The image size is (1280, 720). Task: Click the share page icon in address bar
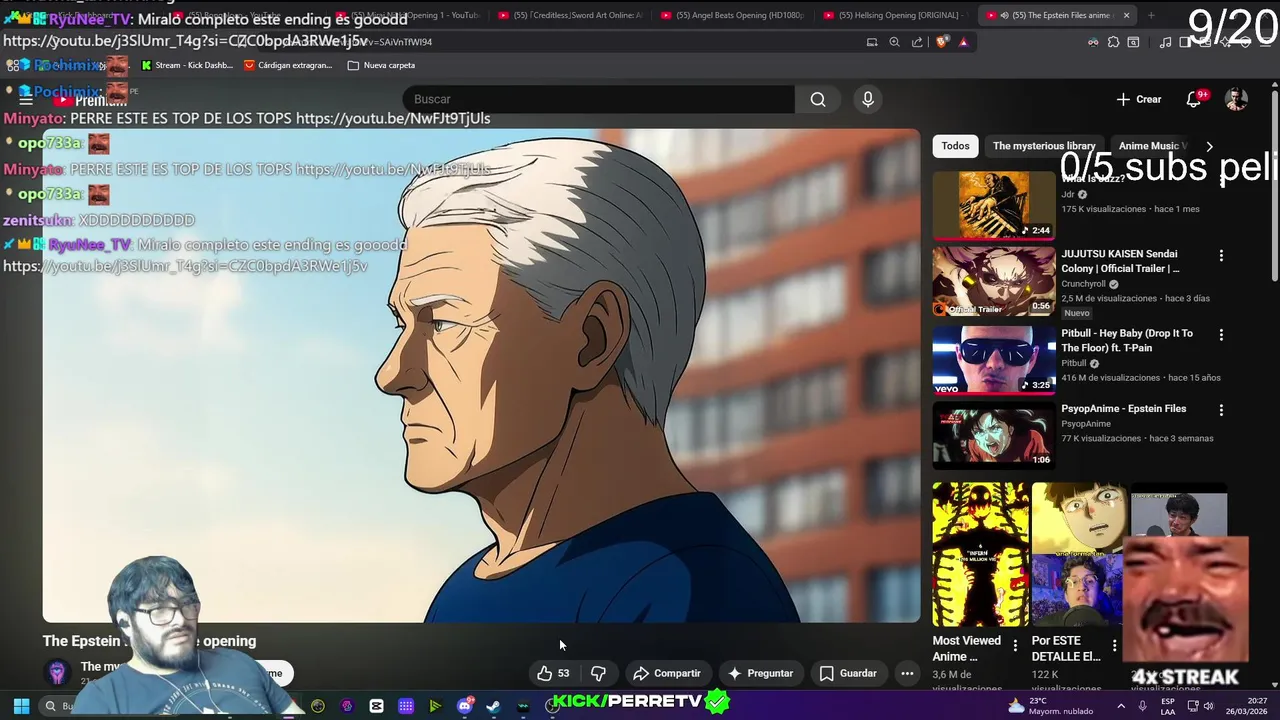point(916,42)
